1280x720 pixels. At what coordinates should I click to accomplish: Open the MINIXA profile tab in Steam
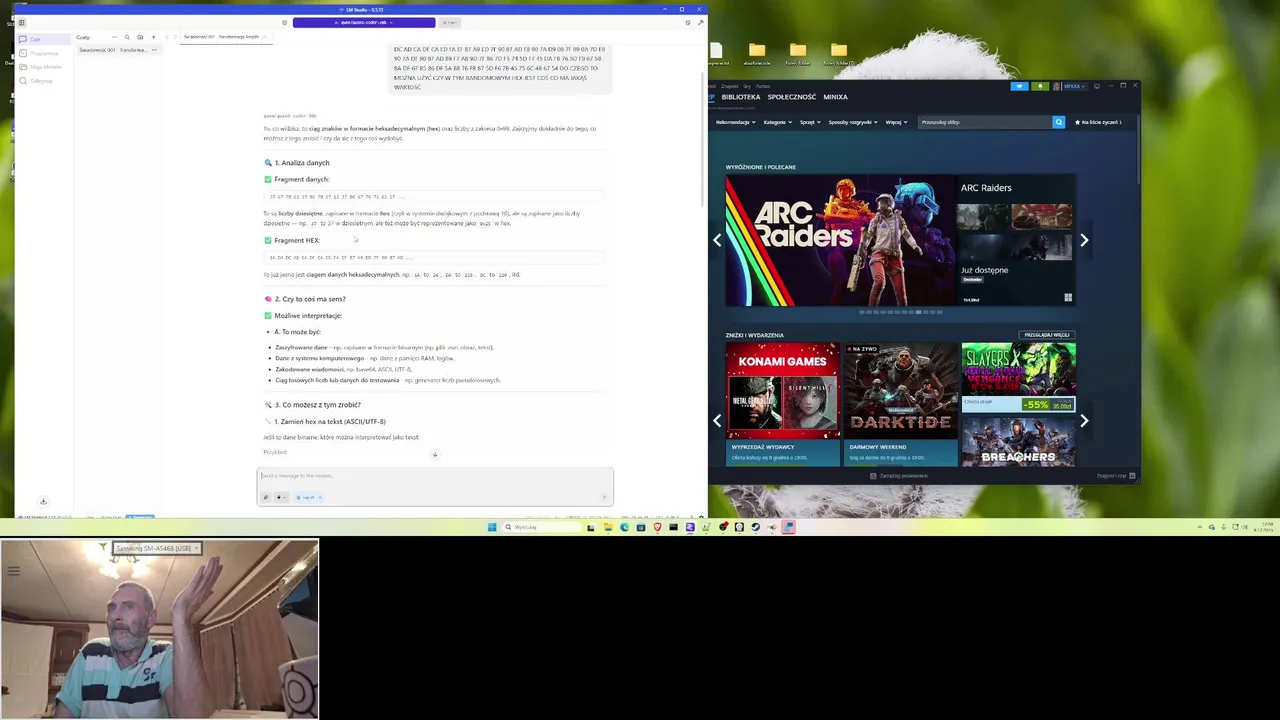(x=835, y=97)
